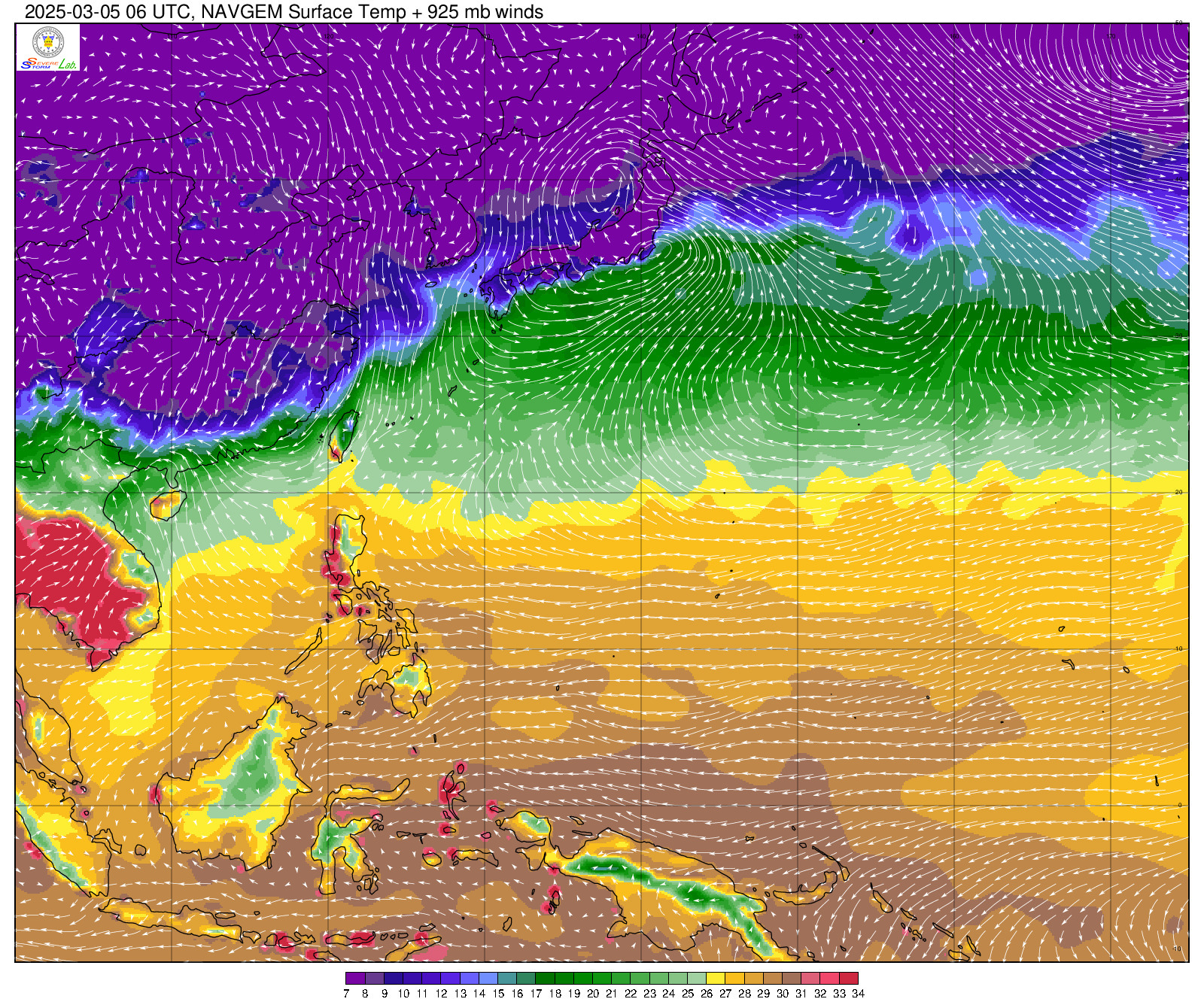Click the 120 longitude label on the map
Screen dimensions: 1204x1008
[x=328, y=35]
